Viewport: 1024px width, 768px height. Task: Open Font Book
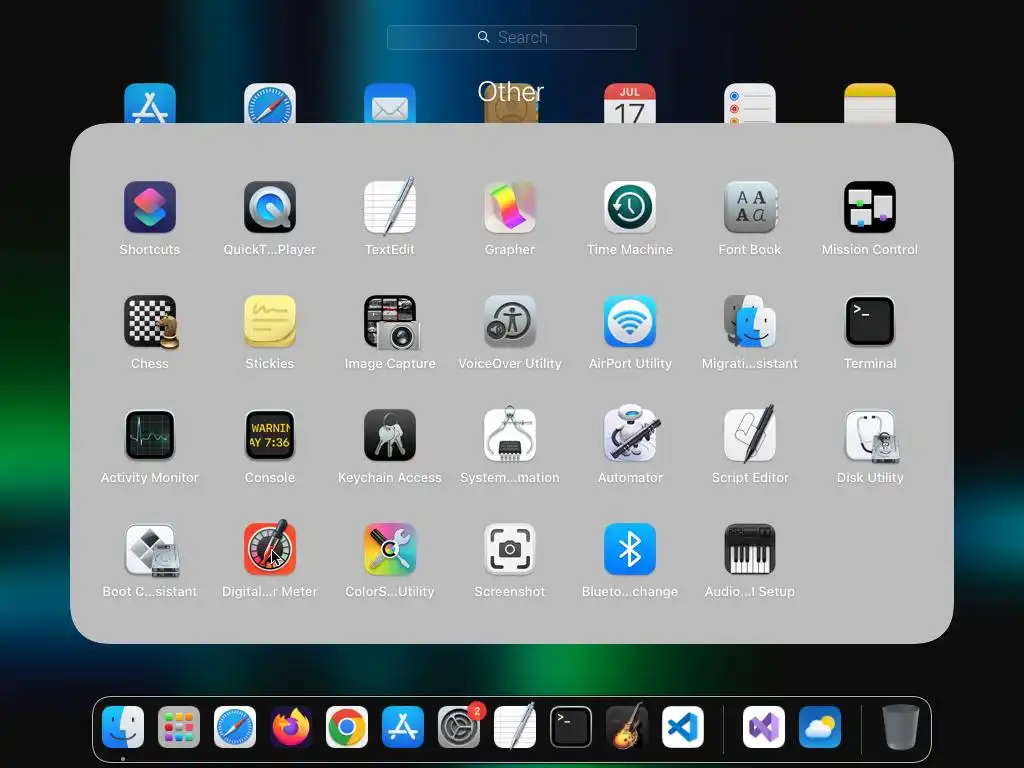[x=750, y=208]
